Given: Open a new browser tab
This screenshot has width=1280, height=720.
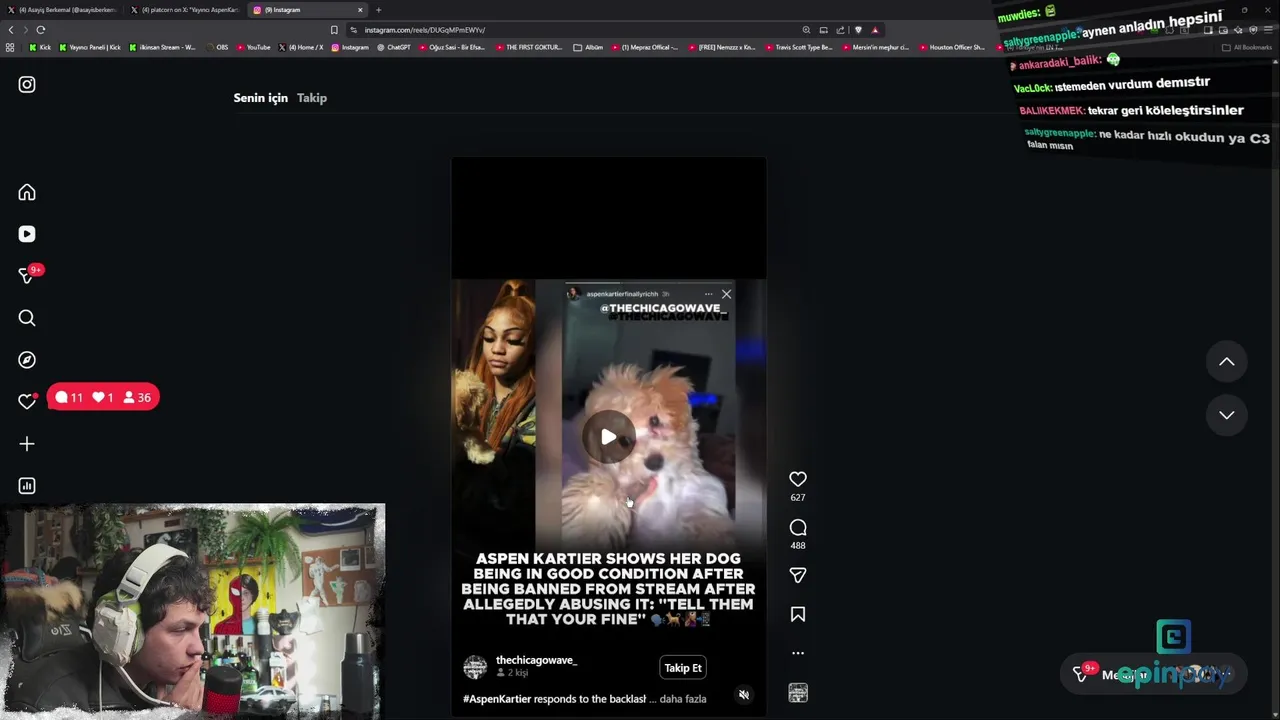Looking at the screenshot, I should point(378,10).
